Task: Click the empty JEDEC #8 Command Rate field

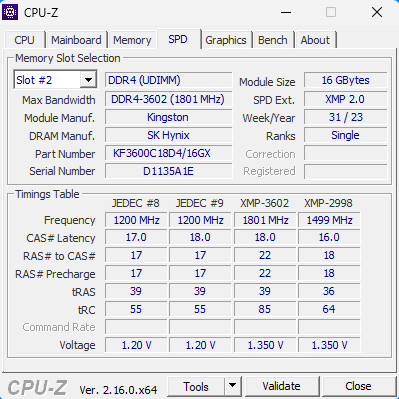Action: point(136,327)
